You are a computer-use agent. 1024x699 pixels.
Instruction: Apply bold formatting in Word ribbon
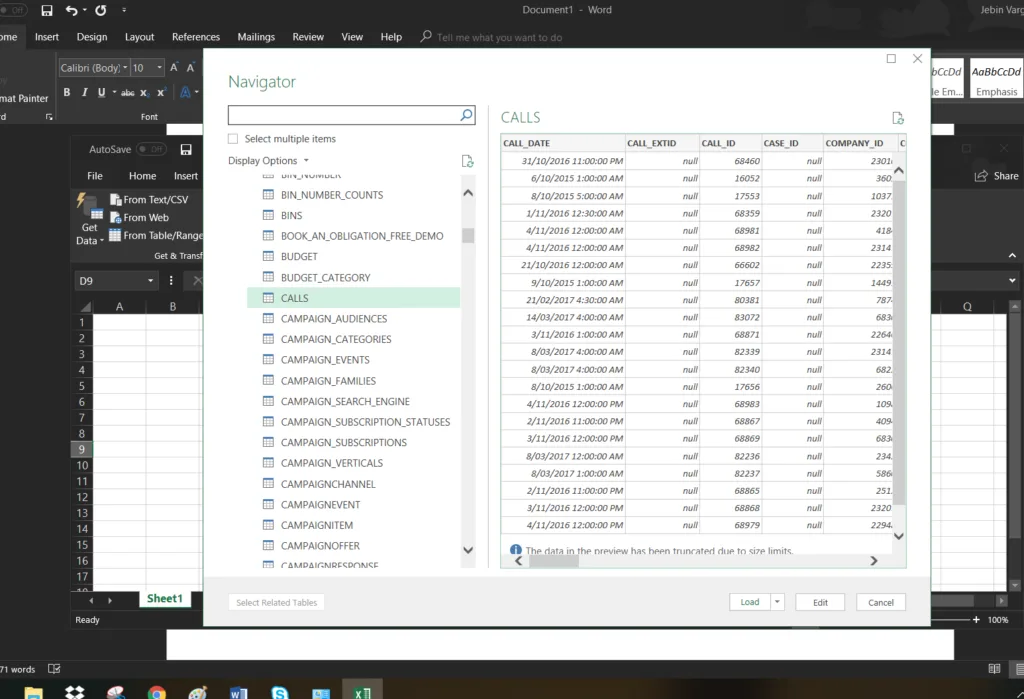(68, 93)
